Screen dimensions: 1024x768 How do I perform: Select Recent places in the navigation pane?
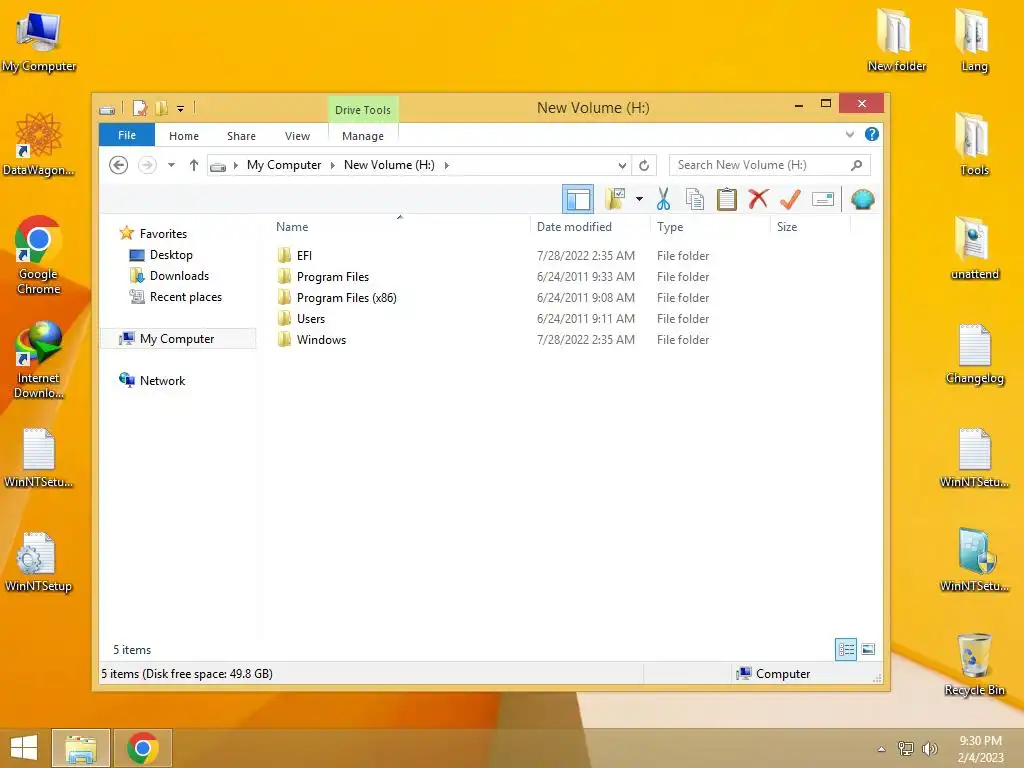click(x=185, y=296)
